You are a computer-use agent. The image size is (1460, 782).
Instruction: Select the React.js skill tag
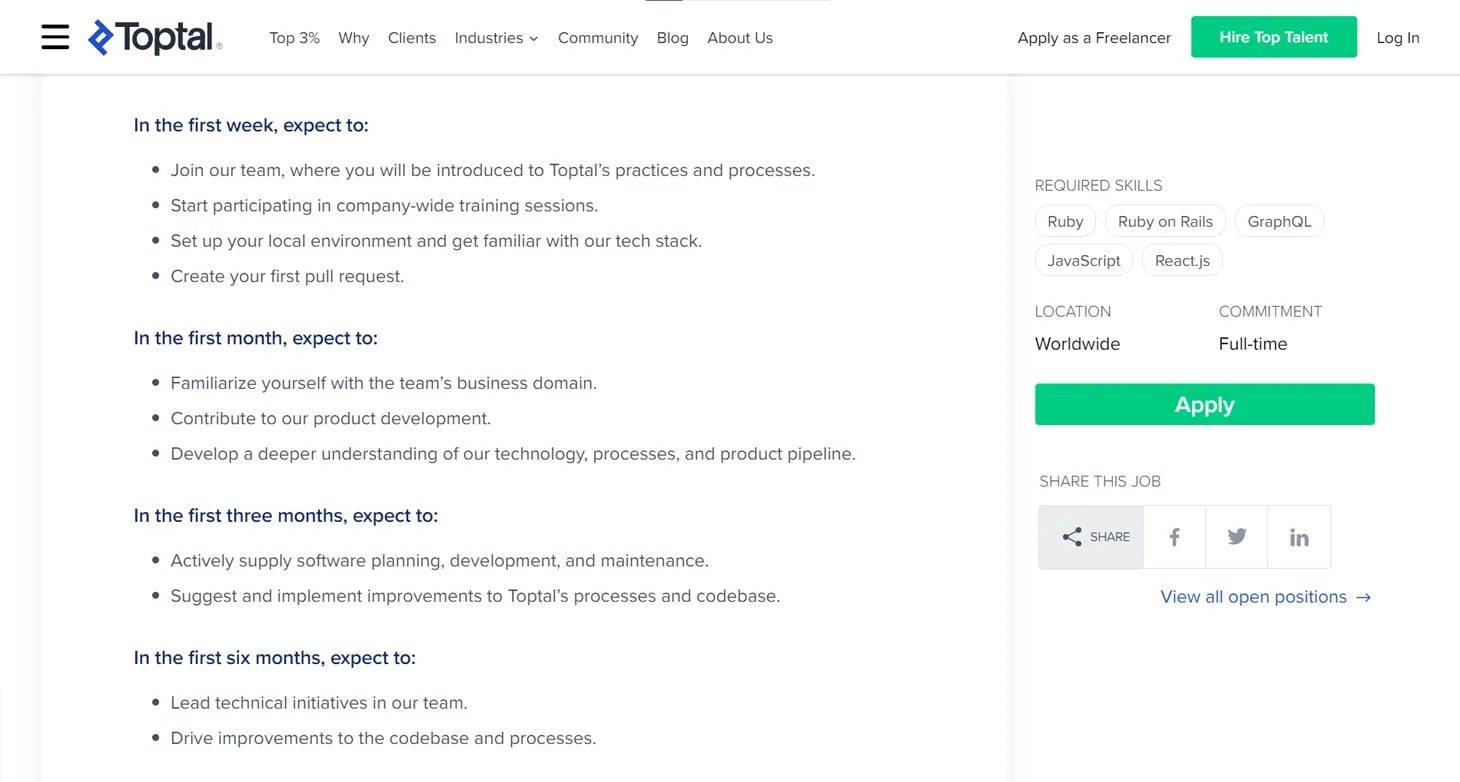coord(1182,260)
